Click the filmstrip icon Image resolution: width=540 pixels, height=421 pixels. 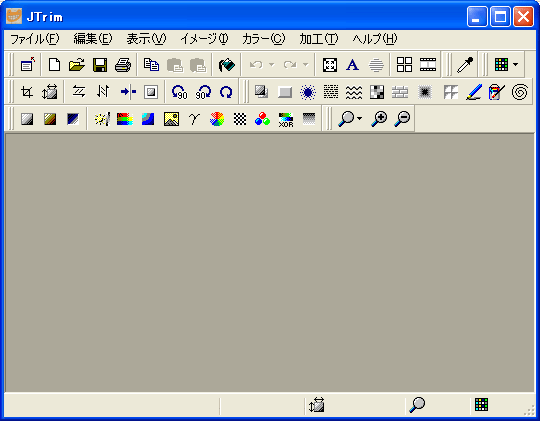(428, 64)
